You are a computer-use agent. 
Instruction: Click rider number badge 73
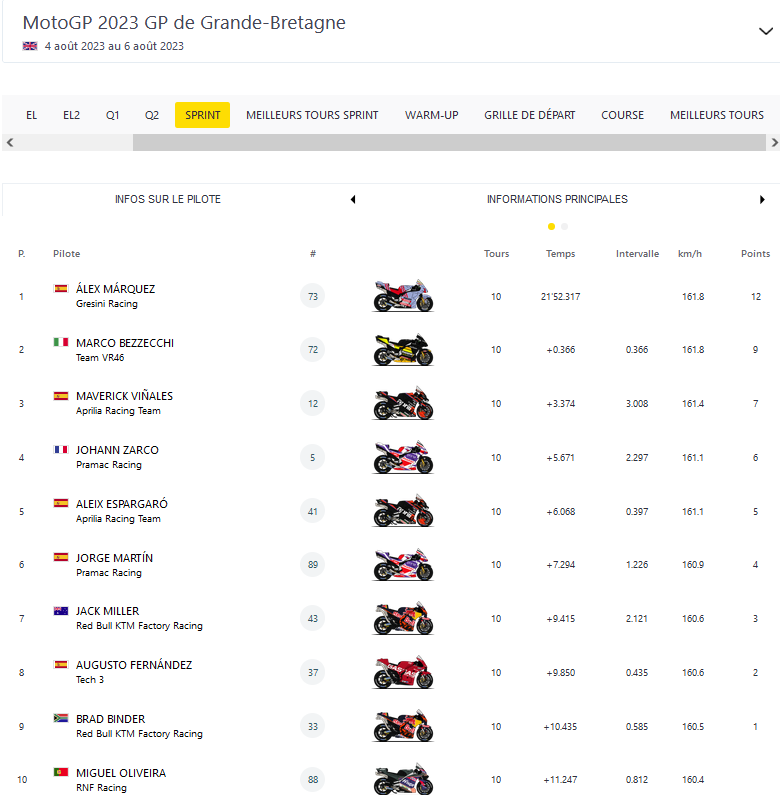(313, 296)
